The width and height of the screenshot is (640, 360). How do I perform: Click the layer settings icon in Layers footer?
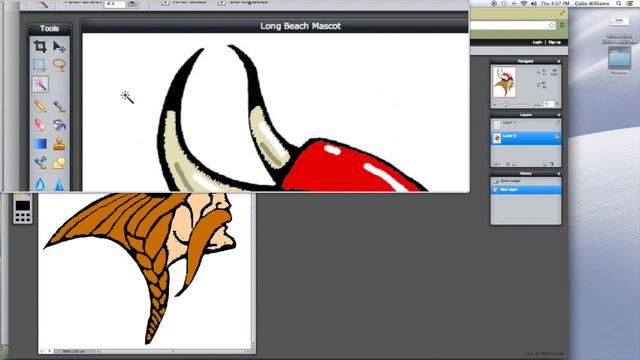pyautogui.click(x=496, y=164)
